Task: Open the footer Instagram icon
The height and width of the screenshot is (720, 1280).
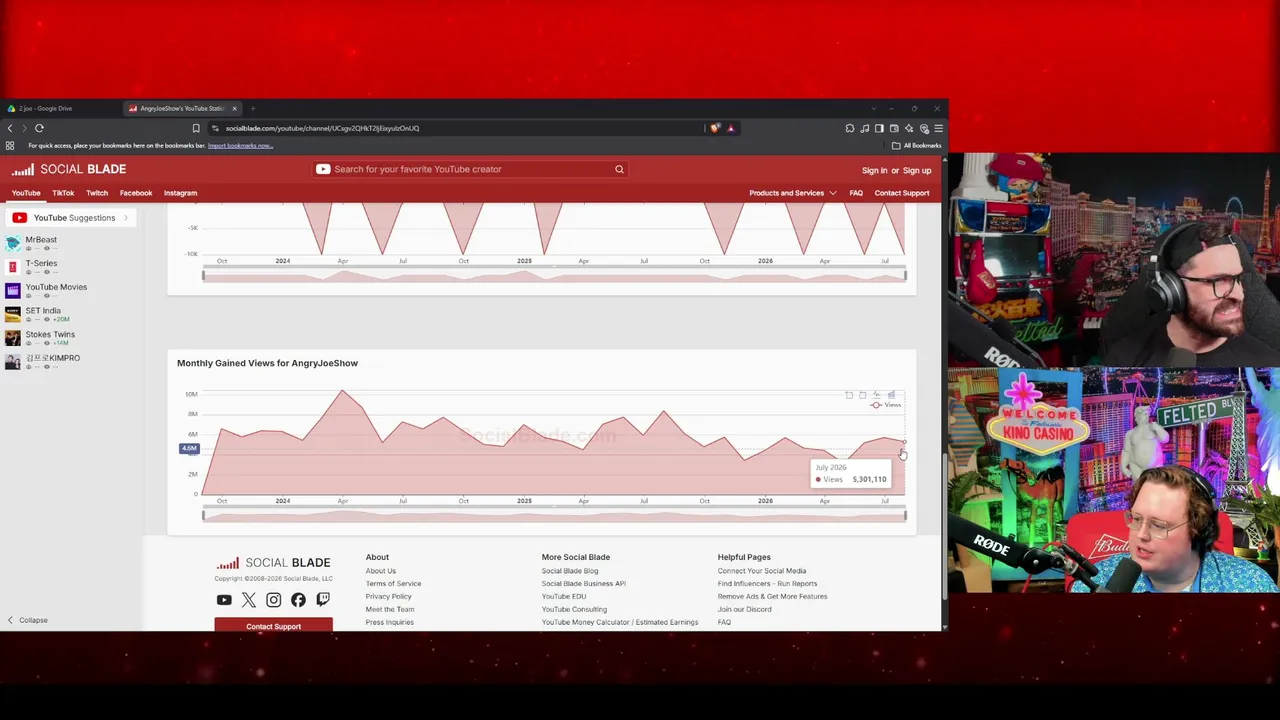Action: (x=273, y=600)
